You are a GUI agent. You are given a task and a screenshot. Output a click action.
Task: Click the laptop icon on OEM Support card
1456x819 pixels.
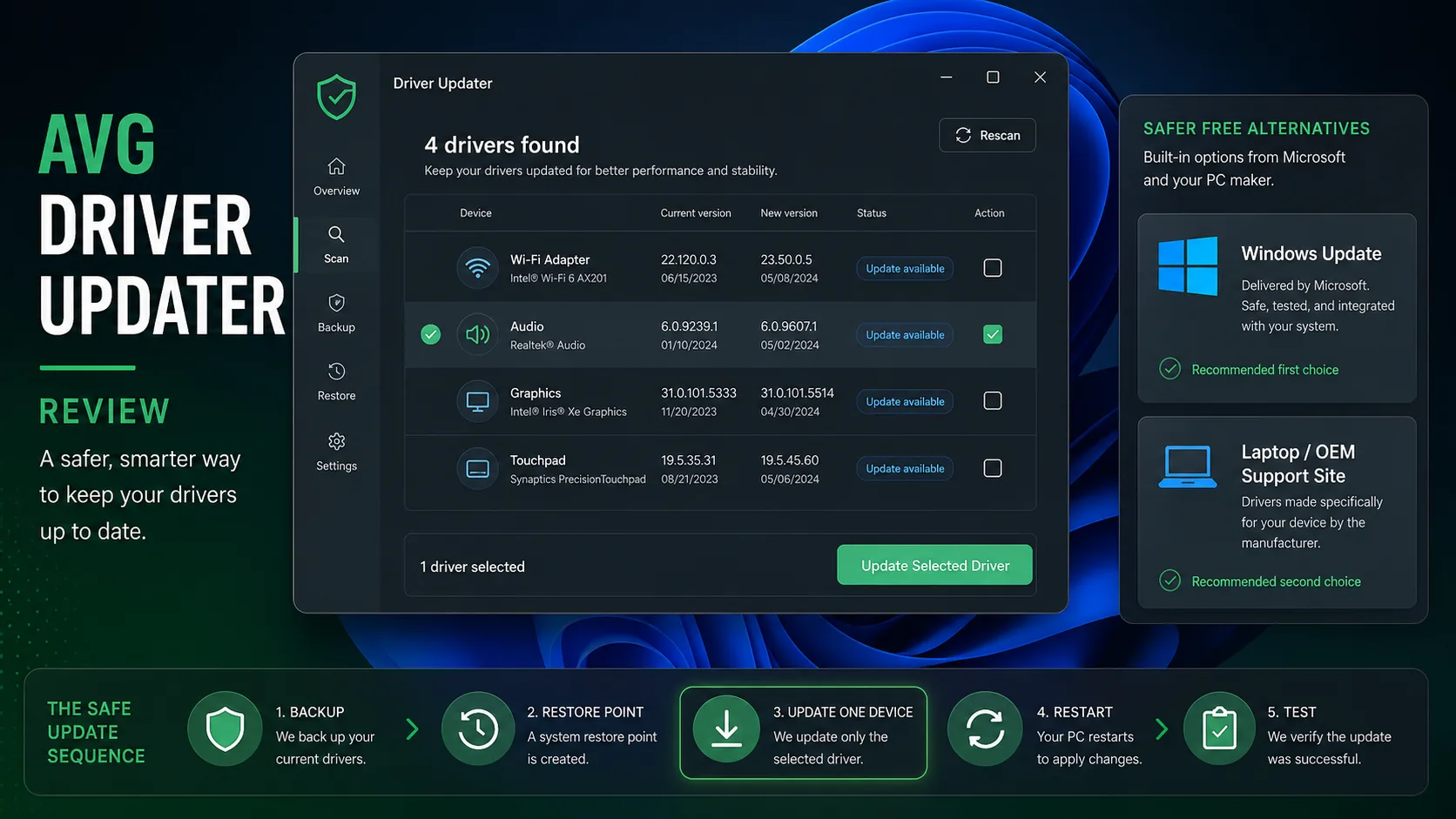point(1188,467)
